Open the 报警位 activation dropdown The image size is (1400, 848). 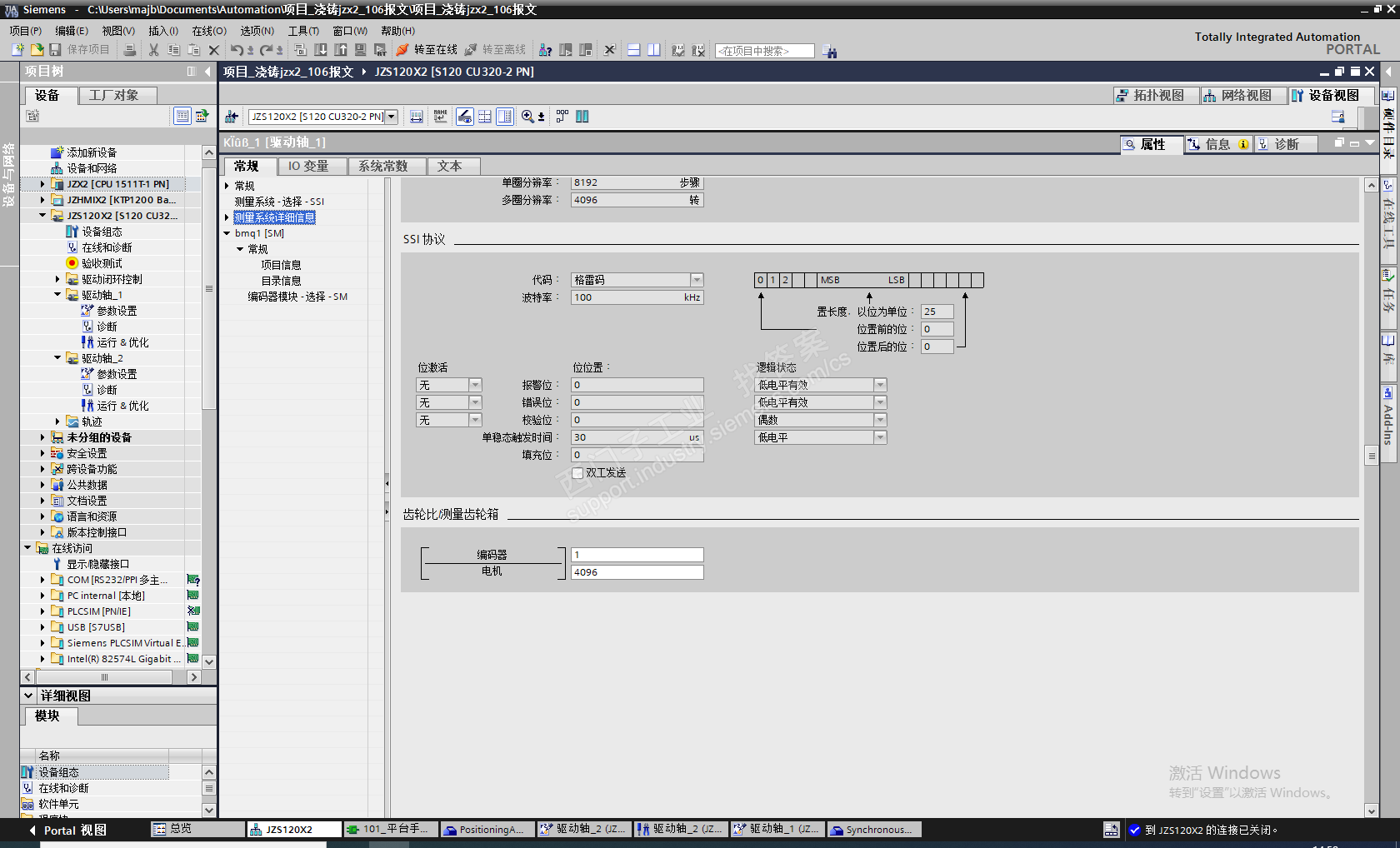coord(475,385)
